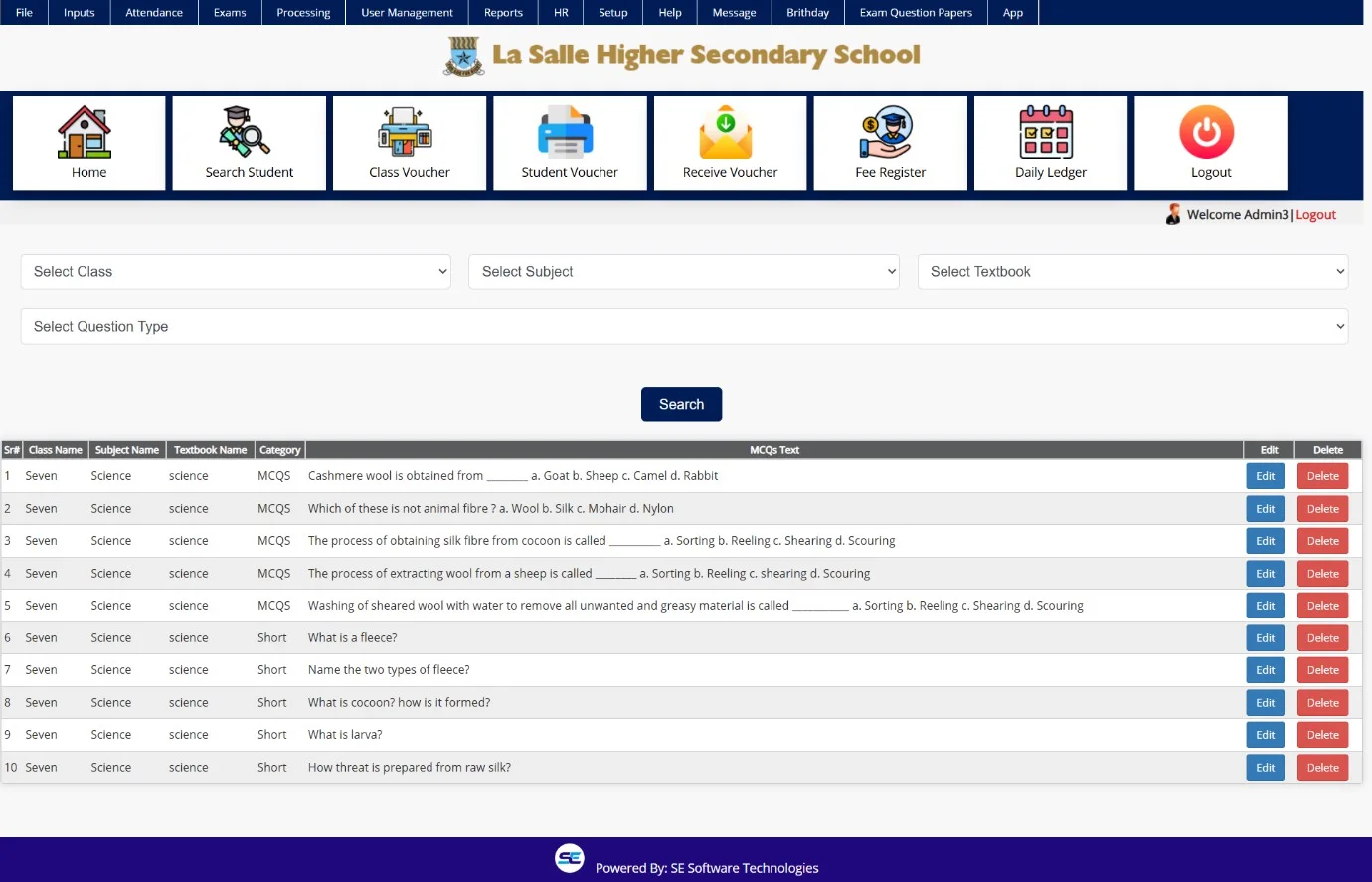Open the Daily Ledger calendar icon
This screenshot has height=882, width=1372.
(x=1047, y=133)
